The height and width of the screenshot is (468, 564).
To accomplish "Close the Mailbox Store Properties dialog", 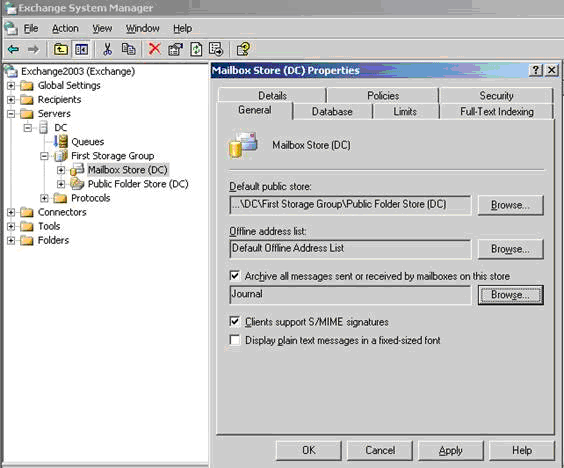I will 551,70.
